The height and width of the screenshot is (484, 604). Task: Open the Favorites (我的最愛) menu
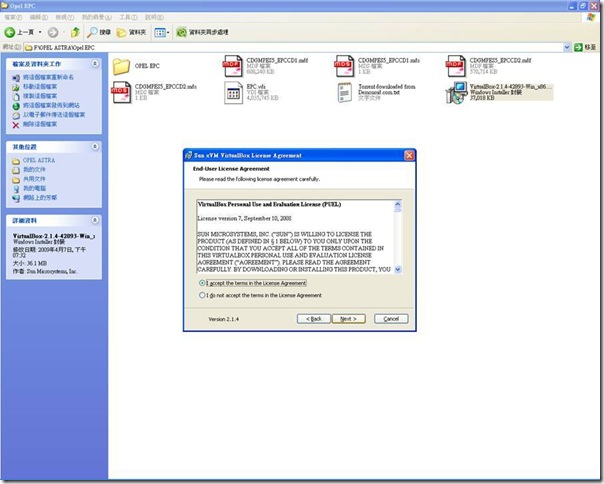97,17
